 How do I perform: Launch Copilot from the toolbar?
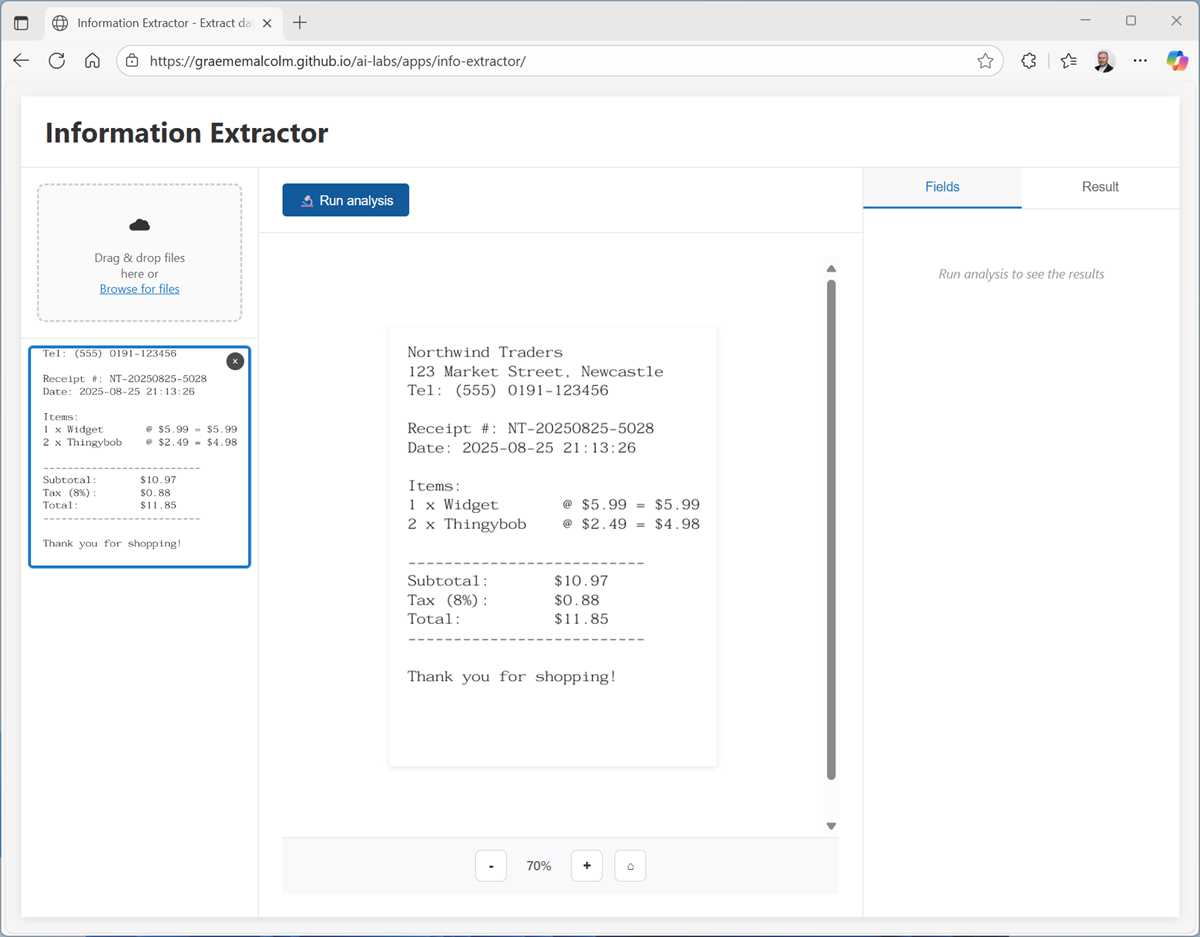[1176, 60]
